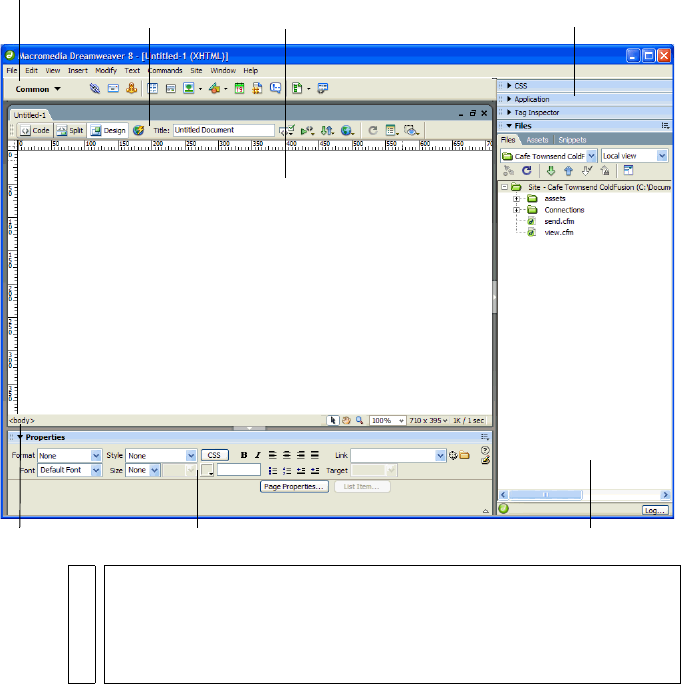This screenshot has height=684, width=681.
Task: Open the Insert menu
Action: click(x=78, y=70)
